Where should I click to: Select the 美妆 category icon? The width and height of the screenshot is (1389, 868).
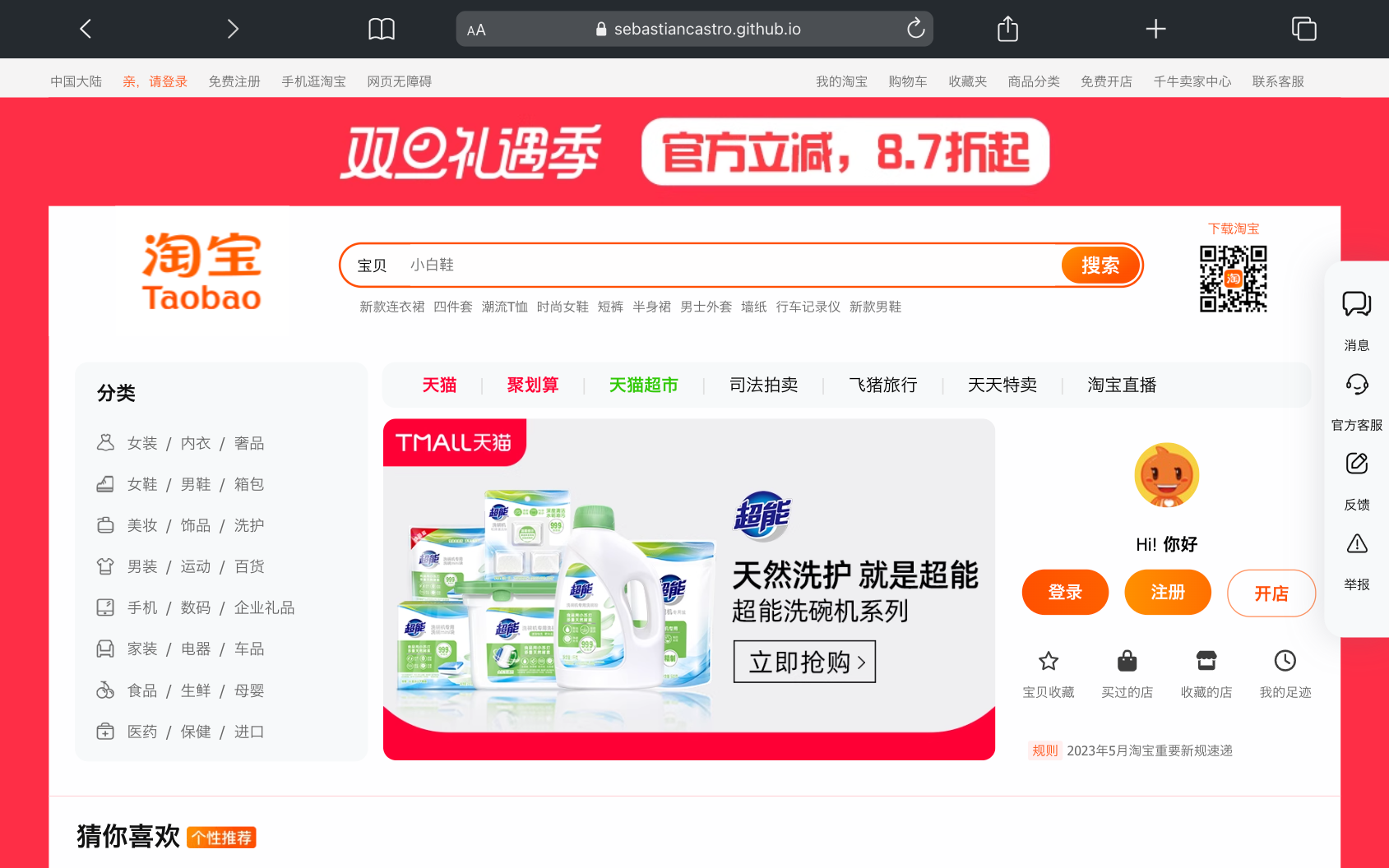click(x=105, y=525)
